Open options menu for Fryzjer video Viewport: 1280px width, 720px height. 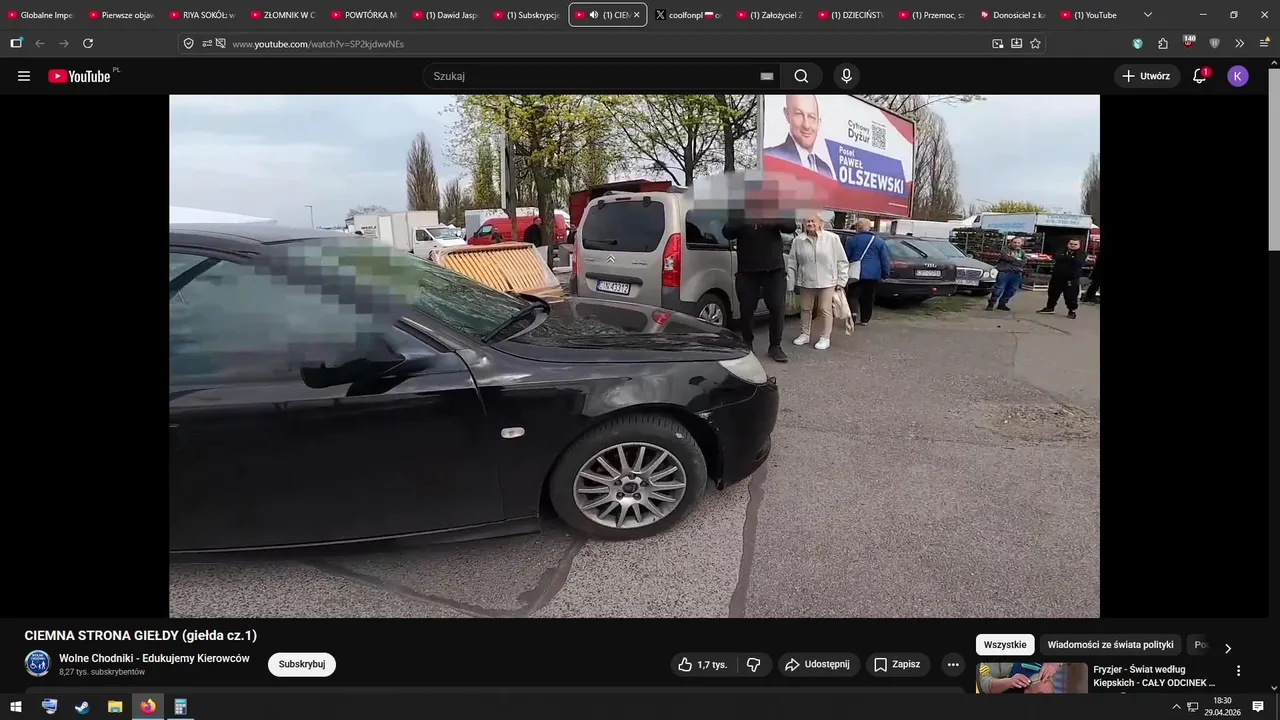1238,671
